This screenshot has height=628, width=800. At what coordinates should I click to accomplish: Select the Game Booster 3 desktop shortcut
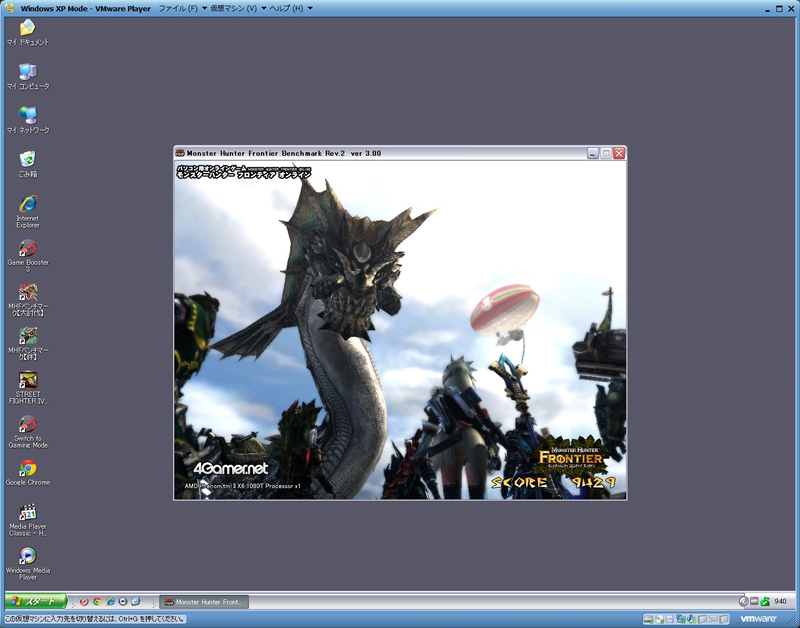coord(28,256)
